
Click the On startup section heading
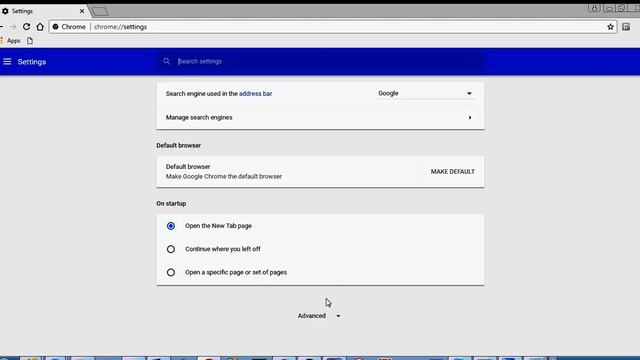pos(171,203)
